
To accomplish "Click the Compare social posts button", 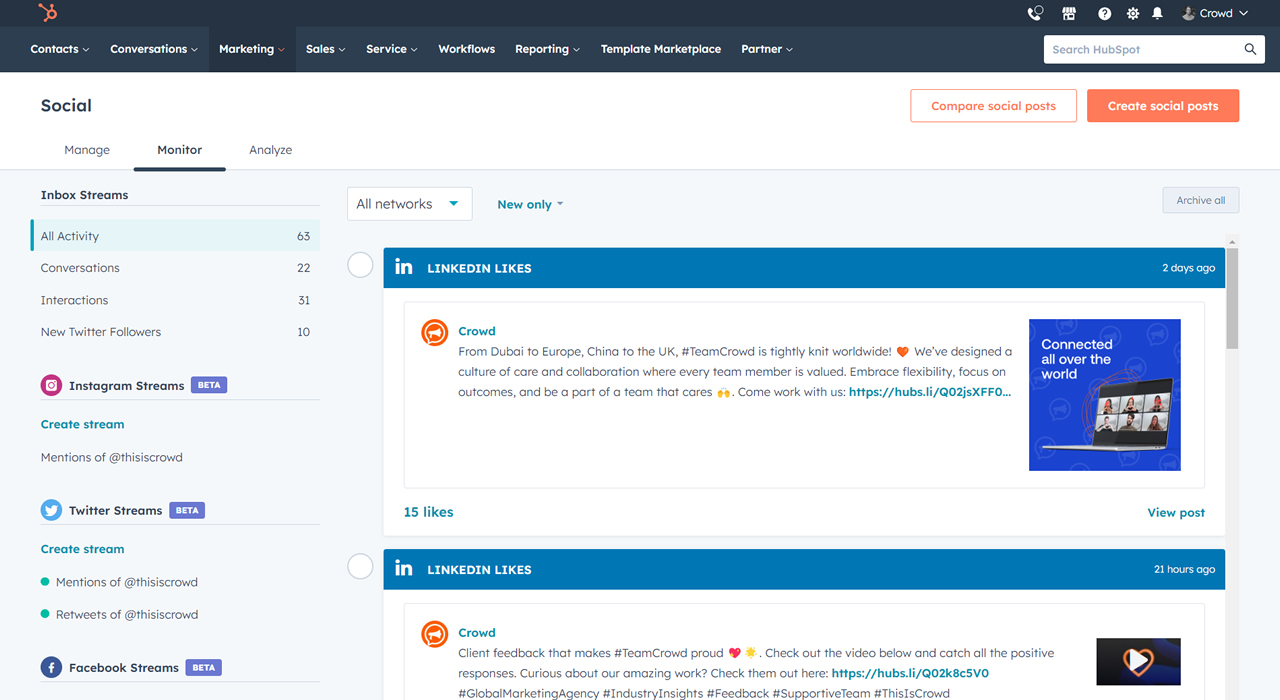I will click(993, 106).
